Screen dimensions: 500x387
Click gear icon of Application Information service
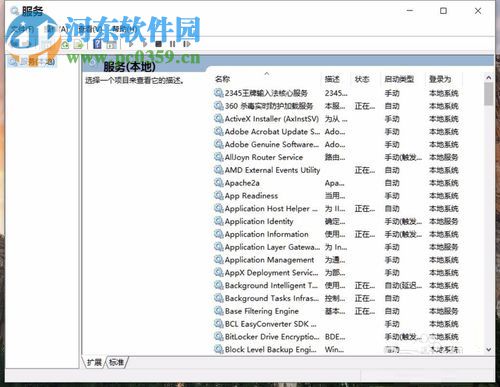219,234
